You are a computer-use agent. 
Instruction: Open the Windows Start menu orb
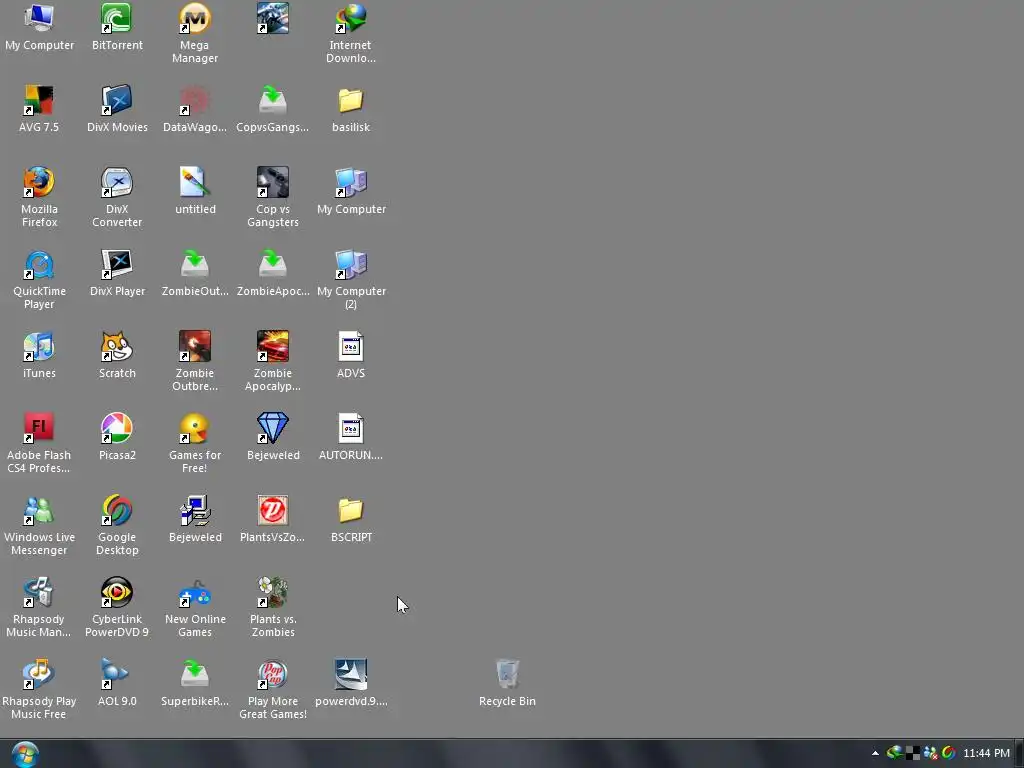tap(25, 754)
